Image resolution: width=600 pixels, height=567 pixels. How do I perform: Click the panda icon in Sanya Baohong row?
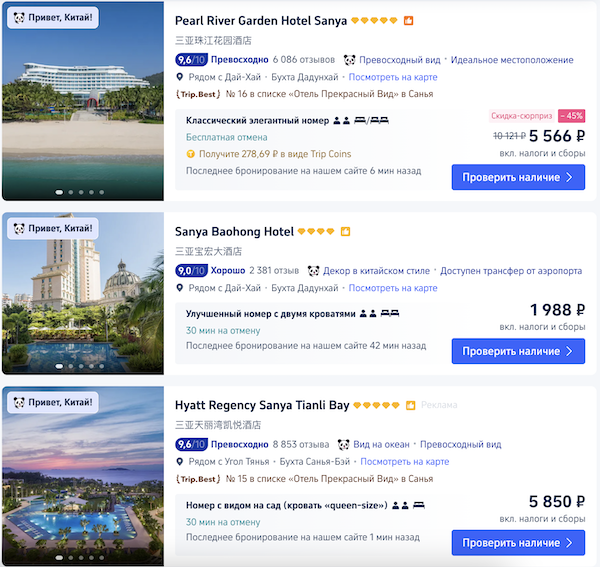click(x=313, y=270)
